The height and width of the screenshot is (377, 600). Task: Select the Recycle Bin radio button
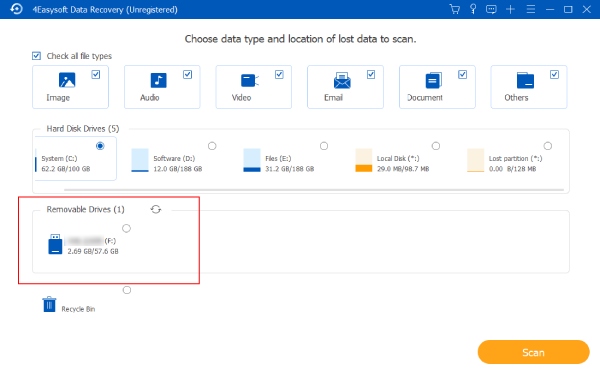(x=127, y=290)
